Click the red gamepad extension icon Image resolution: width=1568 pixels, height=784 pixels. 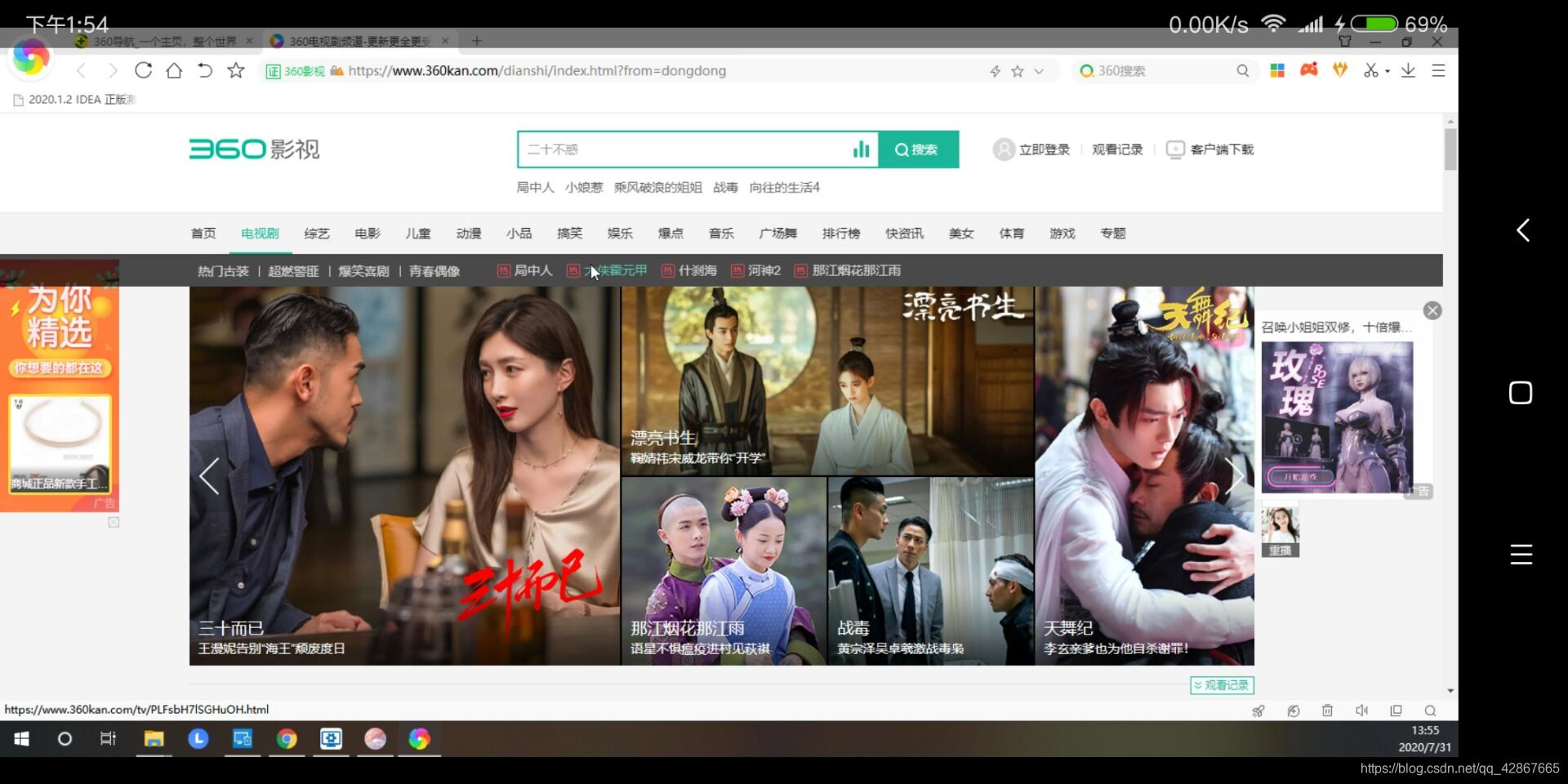[1309, 70]
